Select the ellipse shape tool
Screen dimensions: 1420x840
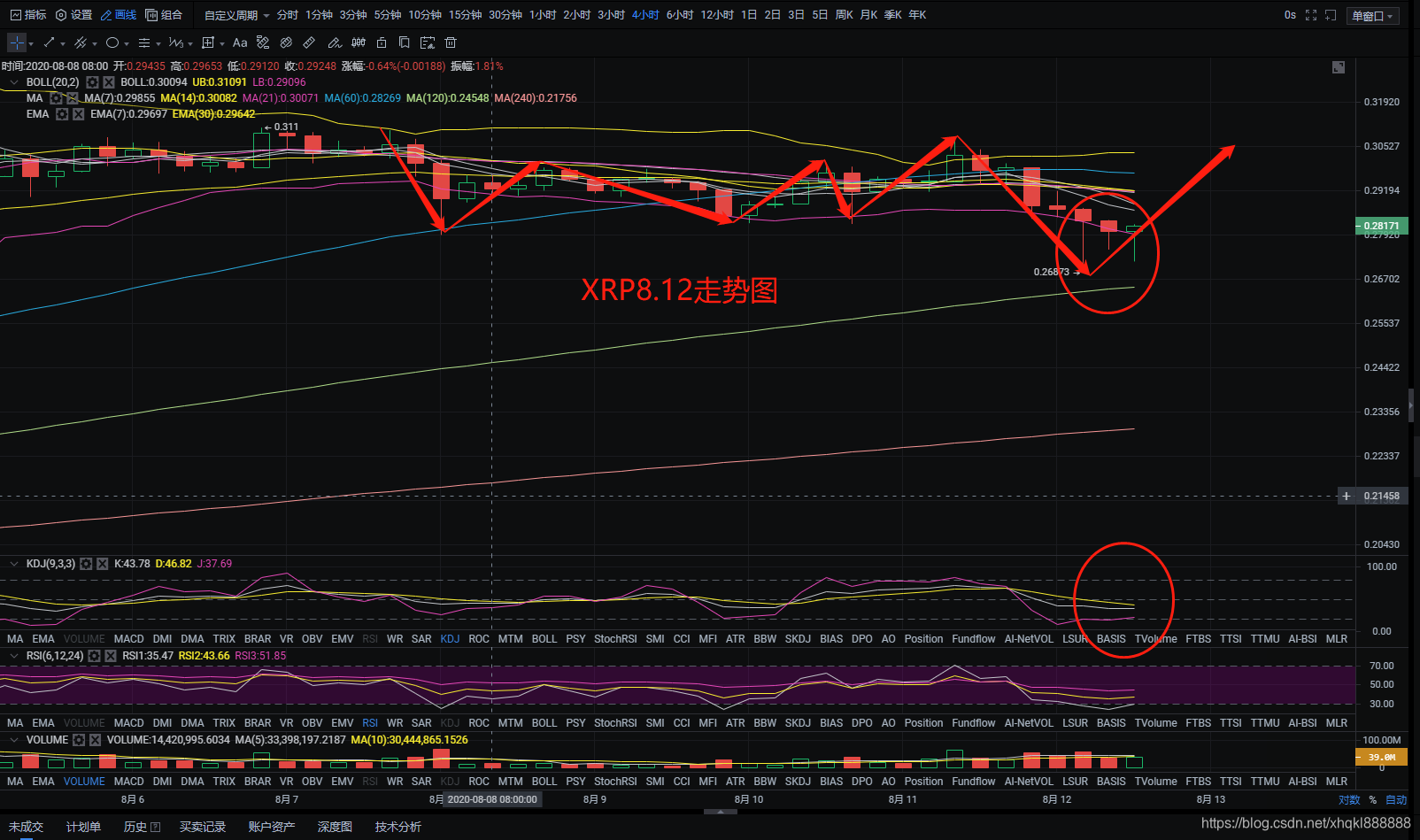112,42
